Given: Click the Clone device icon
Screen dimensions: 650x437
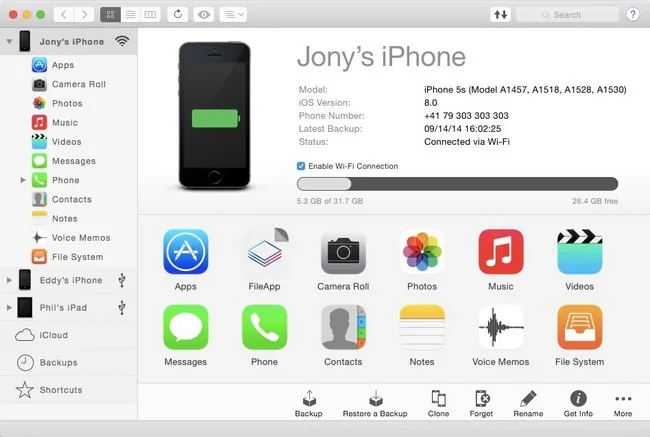Looking at the screenshot, I should (x=438, y=399).
